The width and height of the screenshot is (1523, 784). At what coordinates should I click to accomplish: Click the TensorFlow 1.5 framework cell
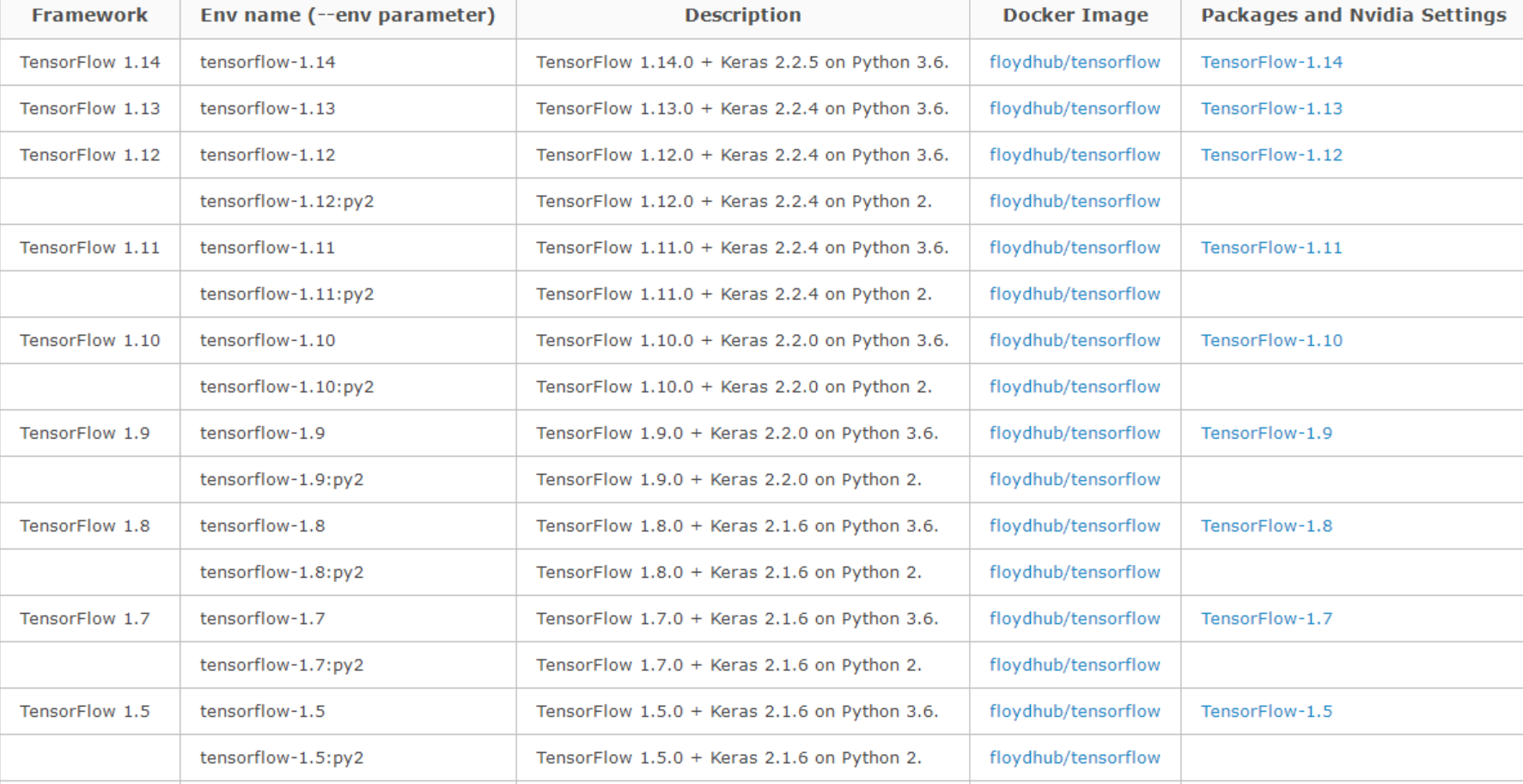pyautogui.click(x=89, y=711)
